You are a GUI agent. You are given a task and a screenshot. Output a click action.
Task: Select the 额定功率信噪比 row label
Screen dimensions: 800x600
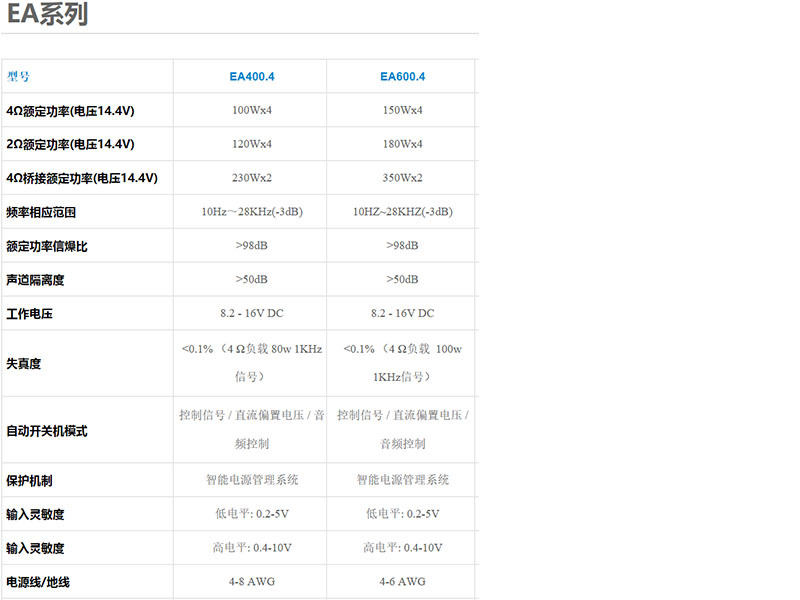click(x=47, y=246)
